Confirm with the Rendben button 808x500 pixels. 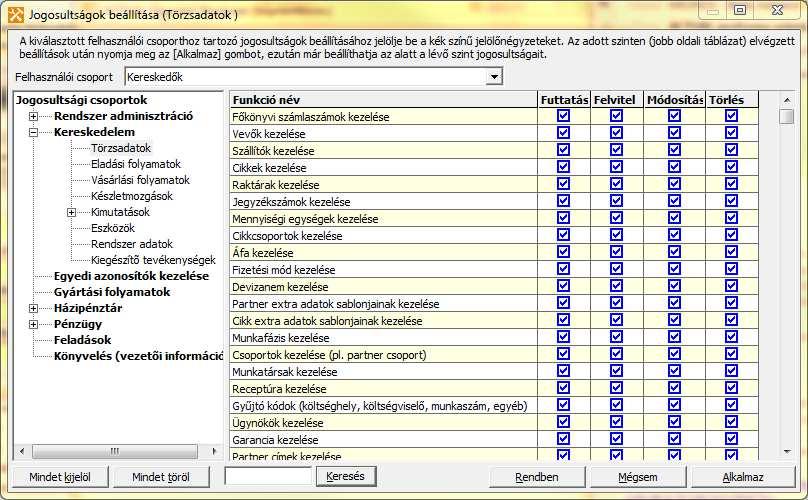pyautogui.click(x=536, y=477)
